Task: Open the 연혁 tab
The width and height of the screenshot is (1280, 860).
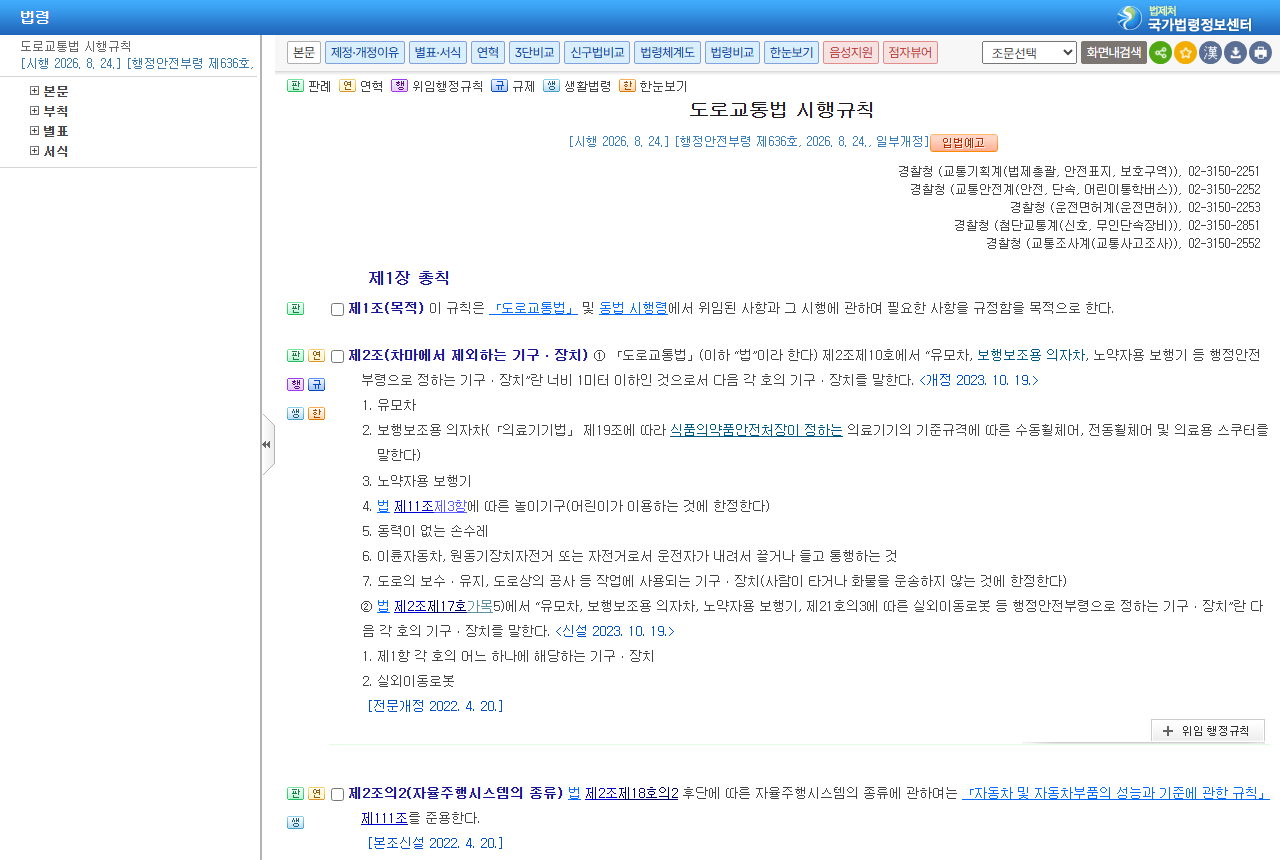Action: click(488, 52)
